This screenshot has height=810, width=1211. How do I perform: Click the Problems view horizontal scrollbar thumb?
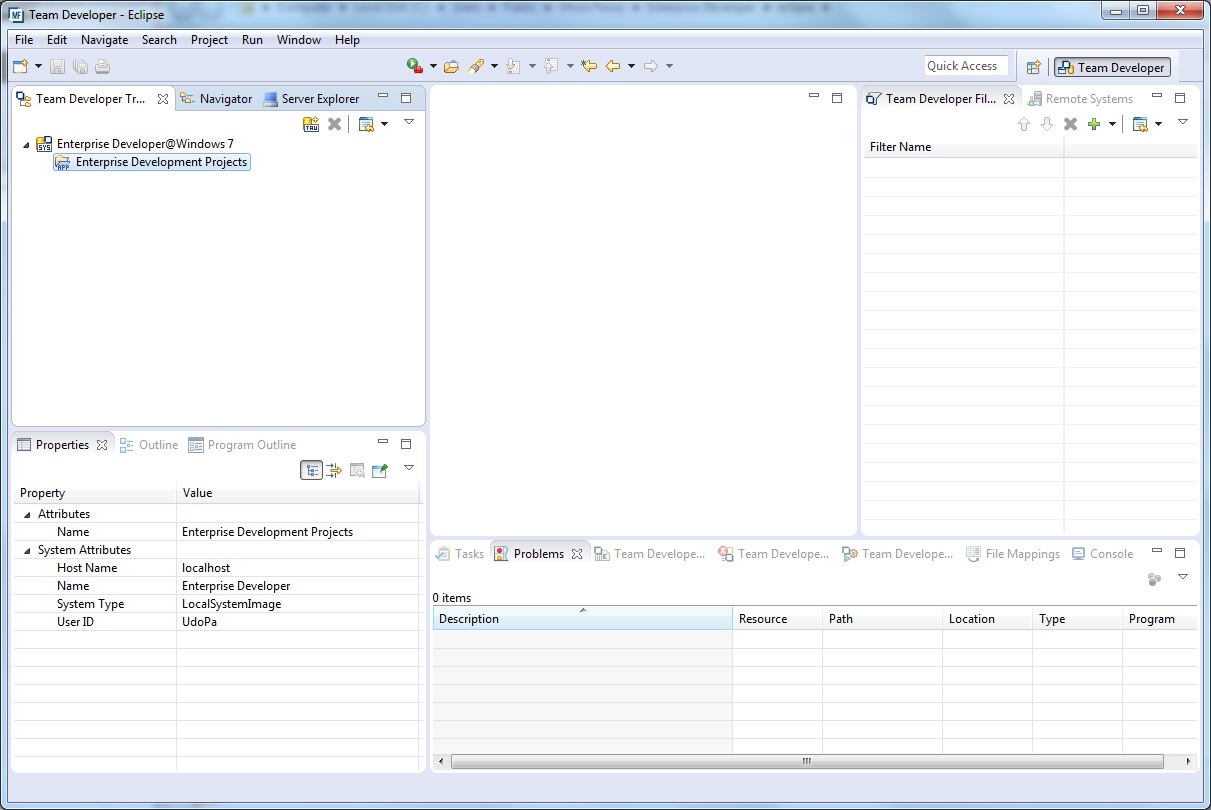(807, 761)
